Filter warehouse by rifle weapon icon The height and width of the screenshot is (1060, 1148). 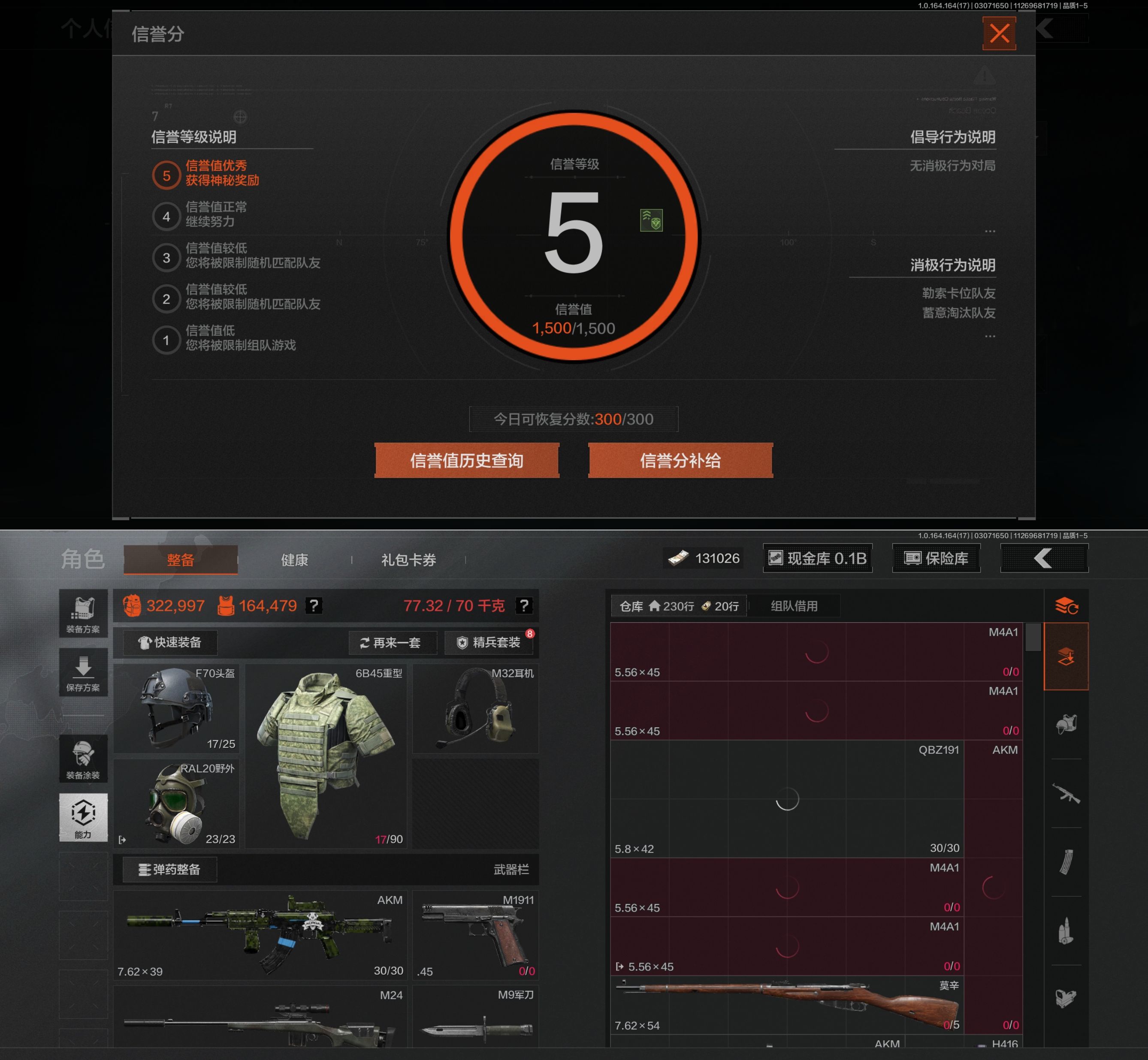(x=1066, y=794)
